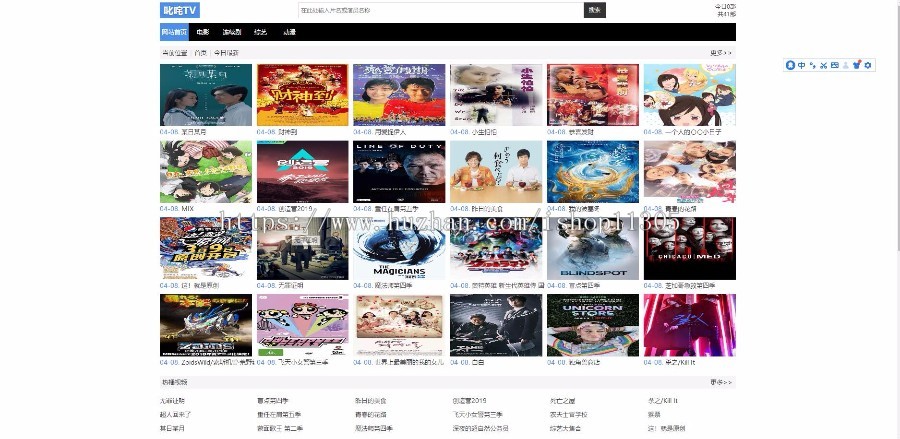
Task: Click the 叱咤TV site logo
Action: [180, 10]
